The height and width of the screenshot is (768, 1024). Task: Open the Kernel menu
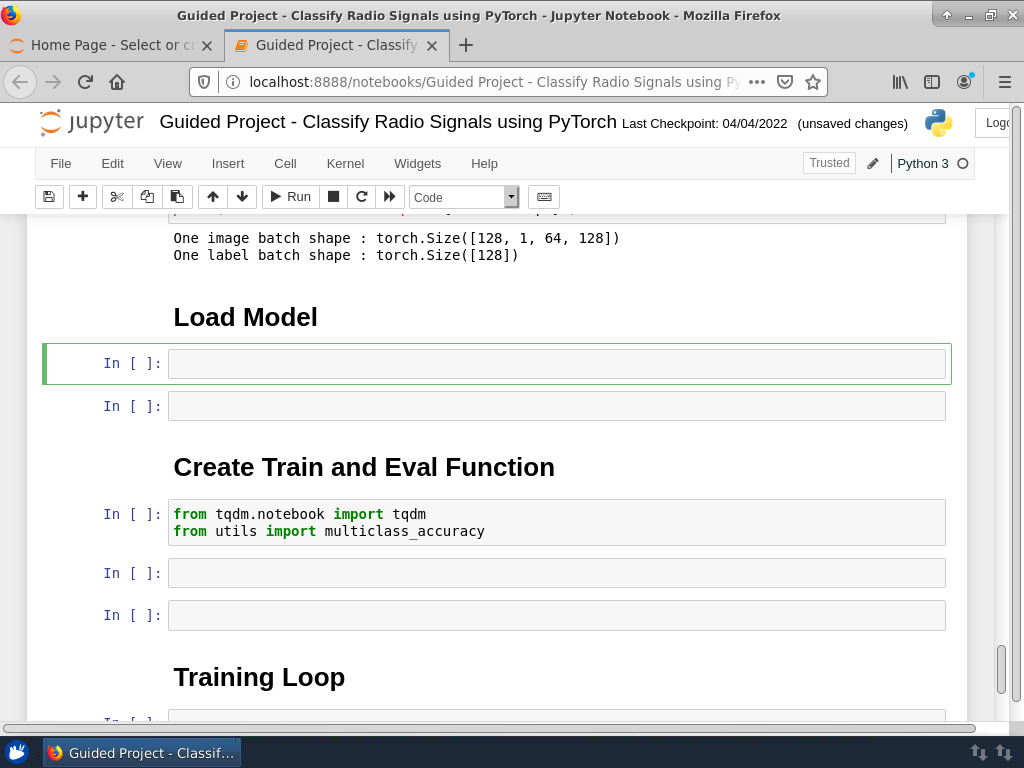pos(345,164)
